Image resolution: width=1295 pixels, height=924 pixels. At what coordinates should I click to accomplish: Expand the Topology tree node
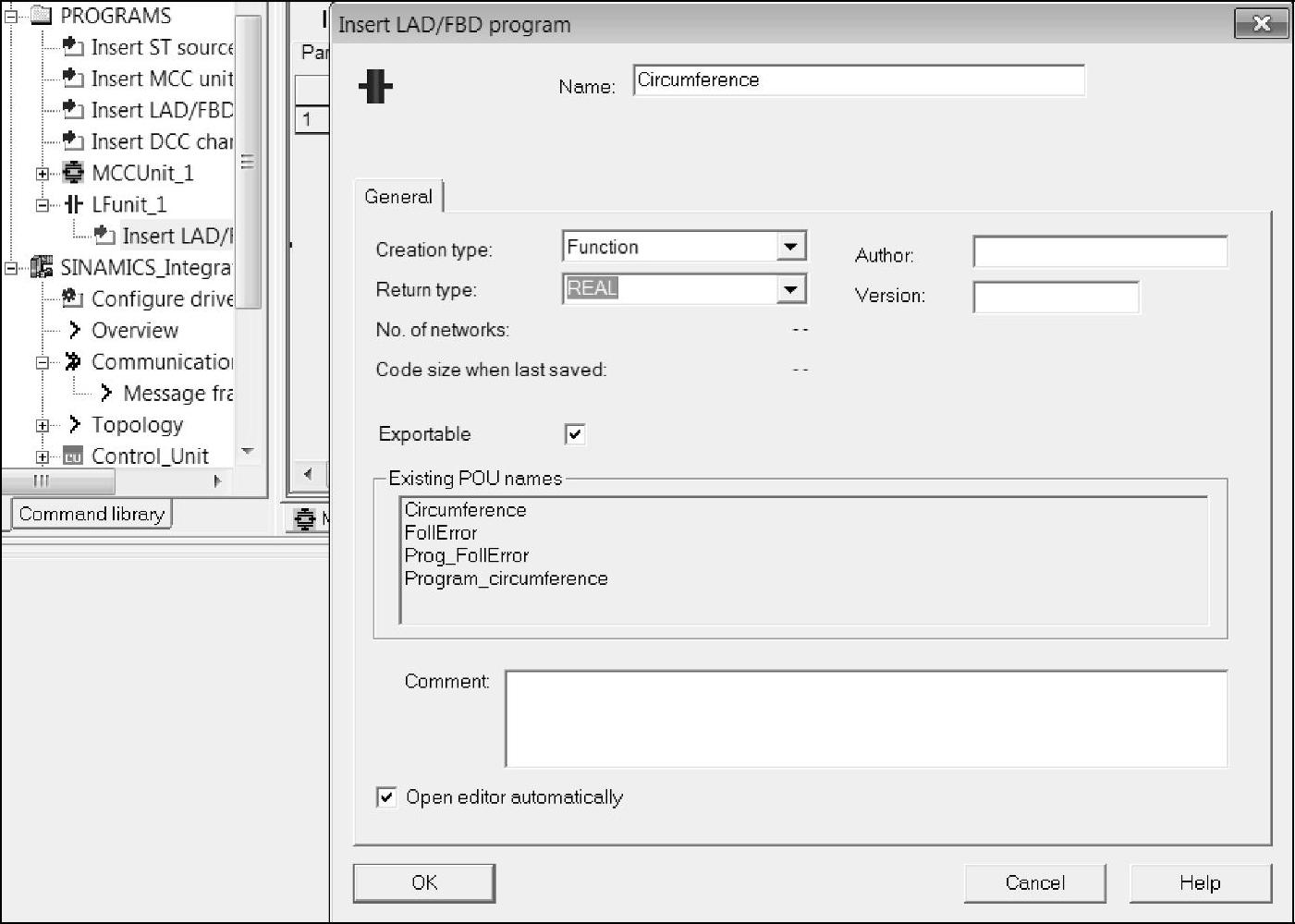click(x=43, y=425)
